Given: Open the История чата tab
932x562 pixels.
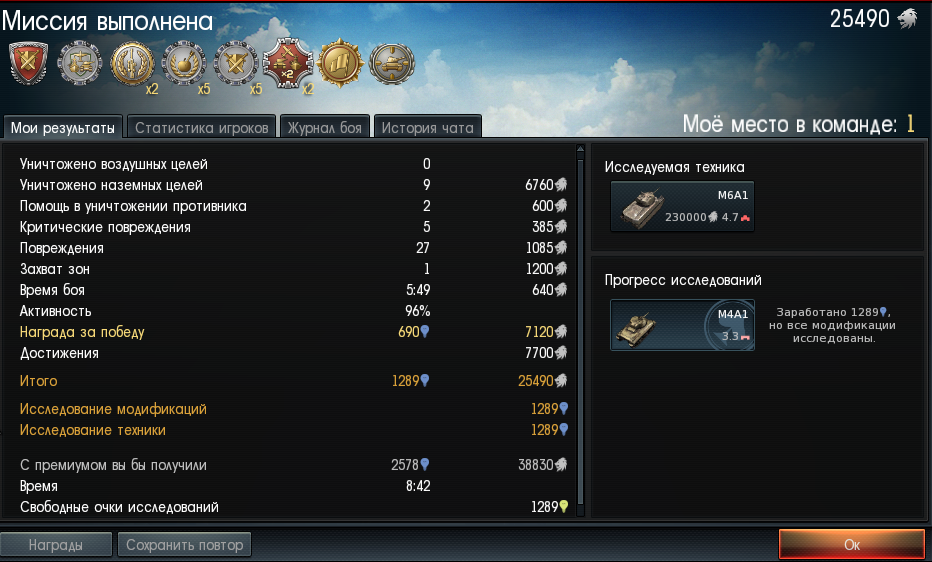Looking at the screenshot, I should 427,127.
